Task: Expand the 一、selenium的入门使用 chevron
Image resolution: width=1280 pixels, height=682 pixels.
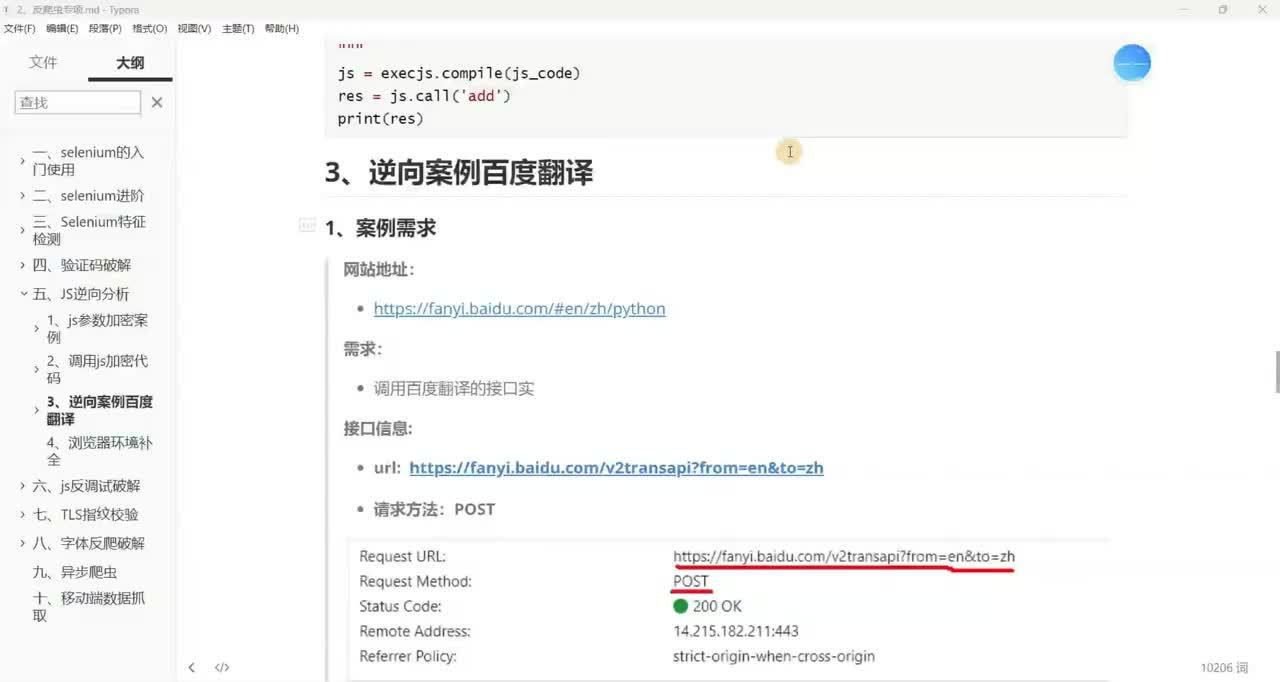Action: [x=23, y=161]
